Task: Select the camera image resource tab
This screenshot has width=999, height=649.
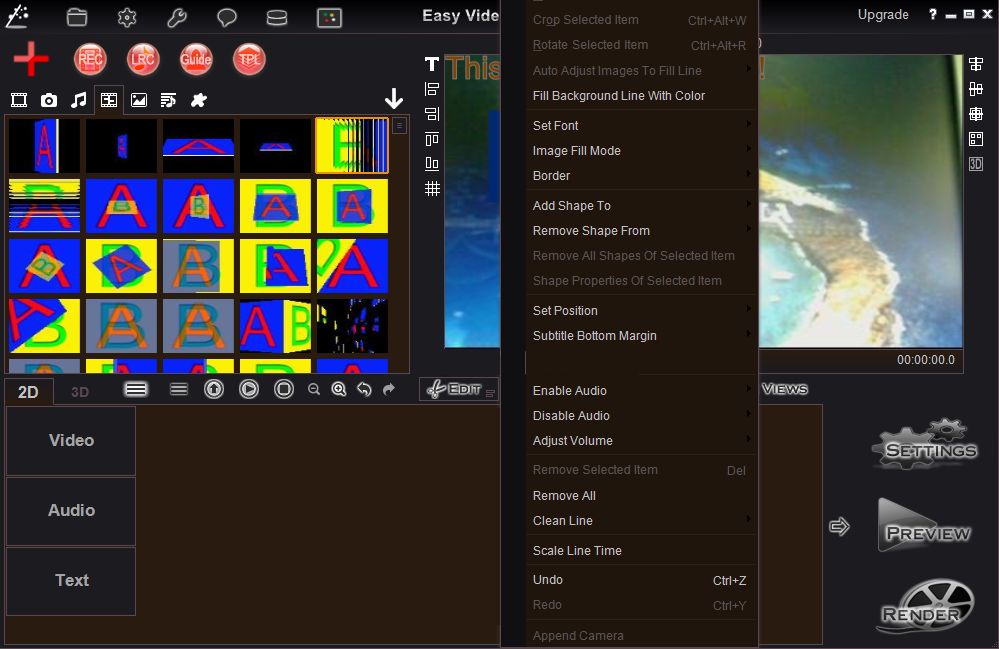Action: pos(49,100)
